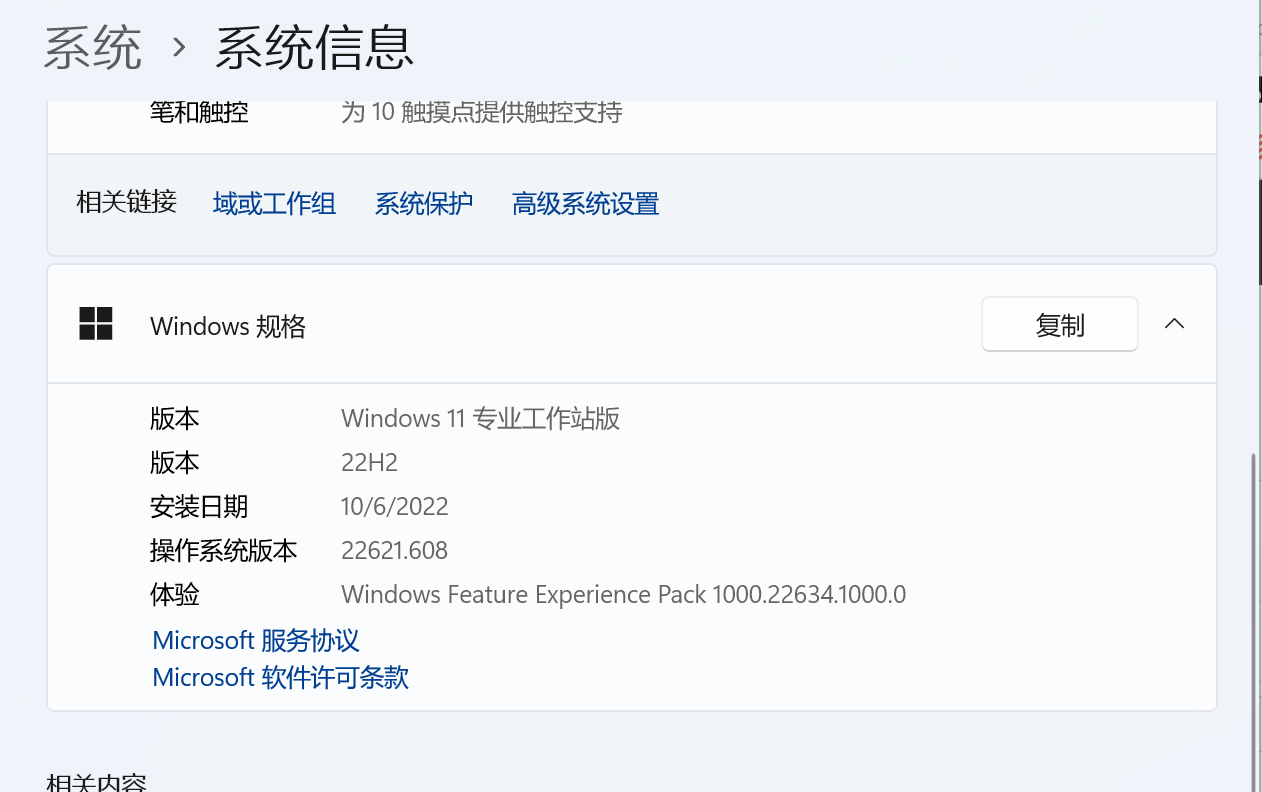1262x792 pixels.
Task: Open the 域或工作组 link
Action: point(274,204)
